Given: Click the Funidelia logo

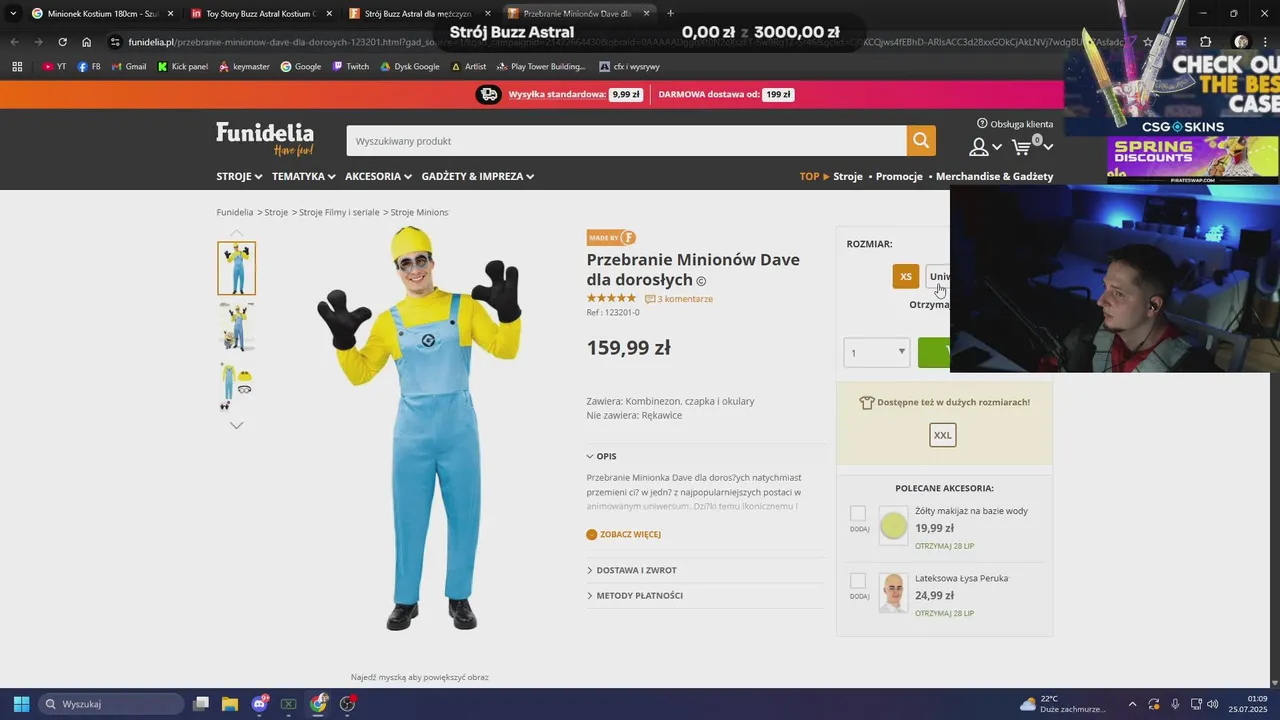Looking at the screenshot, I should click(x=265, y=138).
